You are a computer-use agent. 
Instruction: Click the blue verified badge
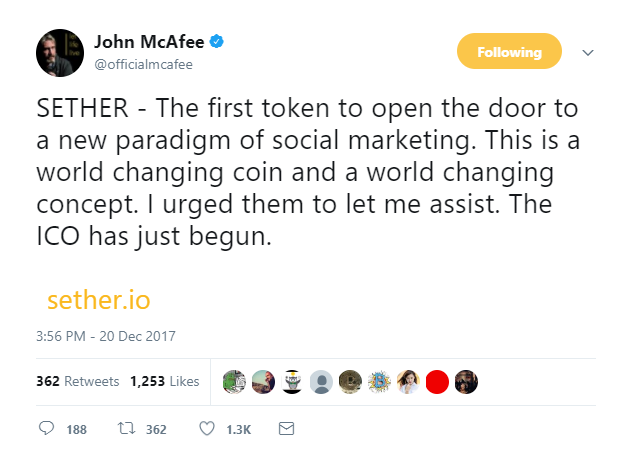tap(216, 43)
